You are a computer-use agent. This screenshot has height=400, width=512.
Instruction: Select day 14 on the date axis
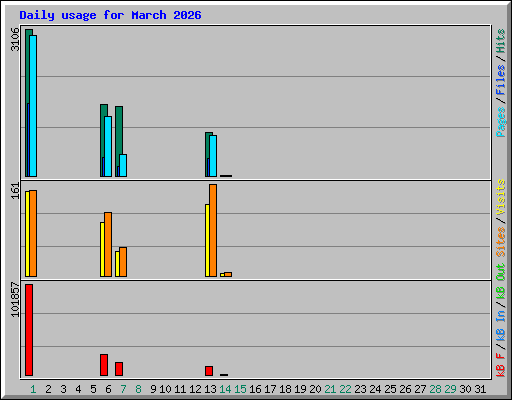click(225, 389)
